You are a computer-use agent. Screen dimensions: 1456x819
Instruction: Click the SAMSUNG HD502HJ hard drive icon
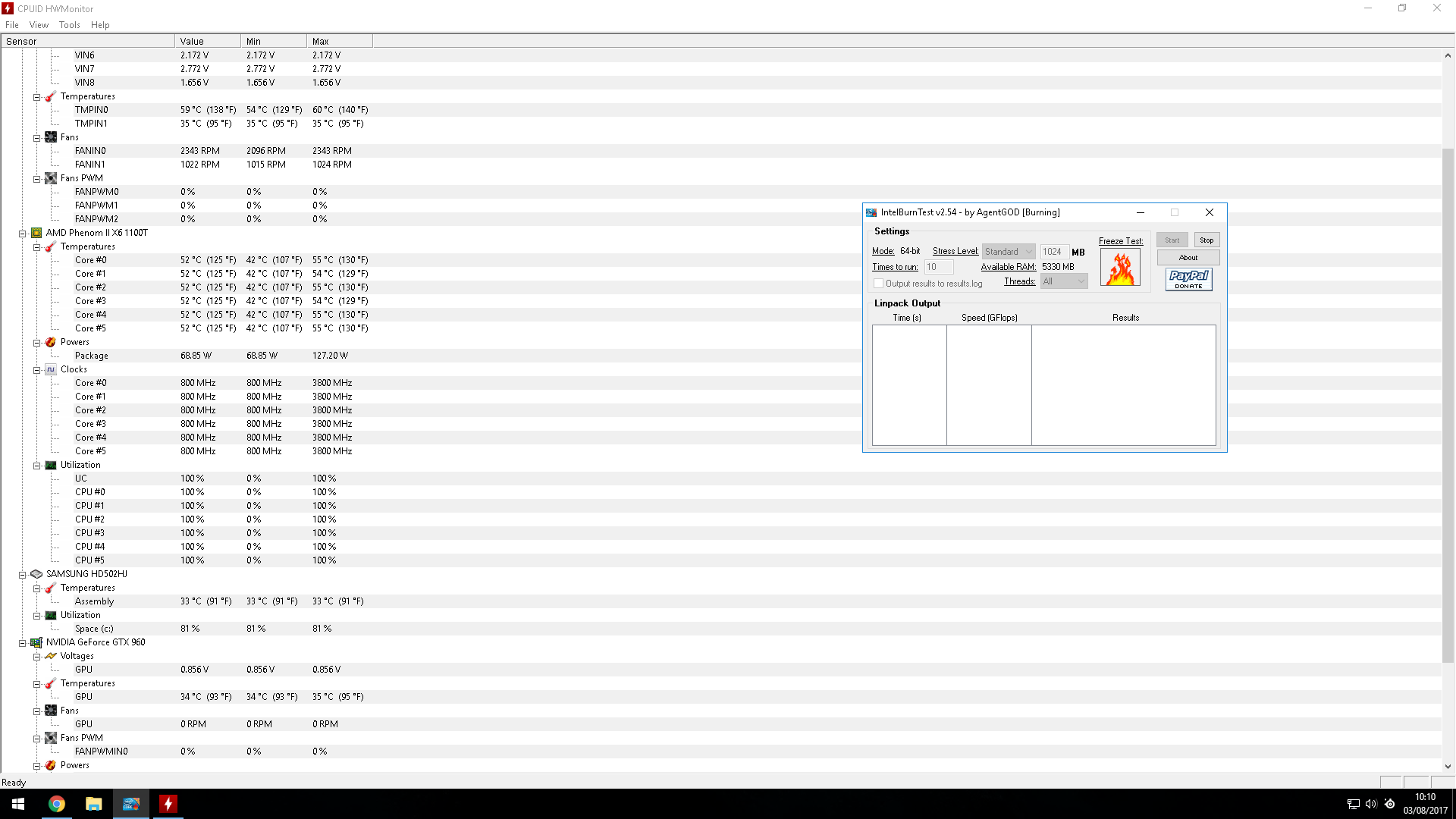tap(36, 574)
